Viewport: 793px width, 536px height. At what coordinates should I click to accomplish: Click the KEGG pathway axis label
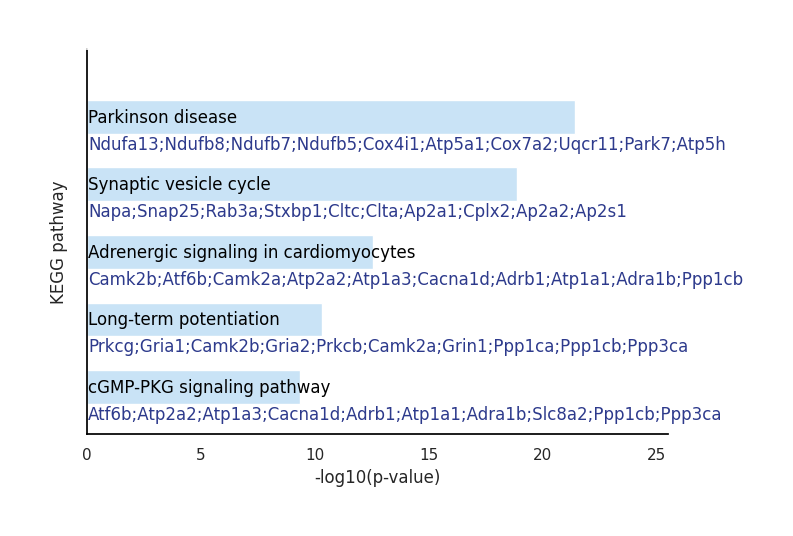[x=57, y=243]
